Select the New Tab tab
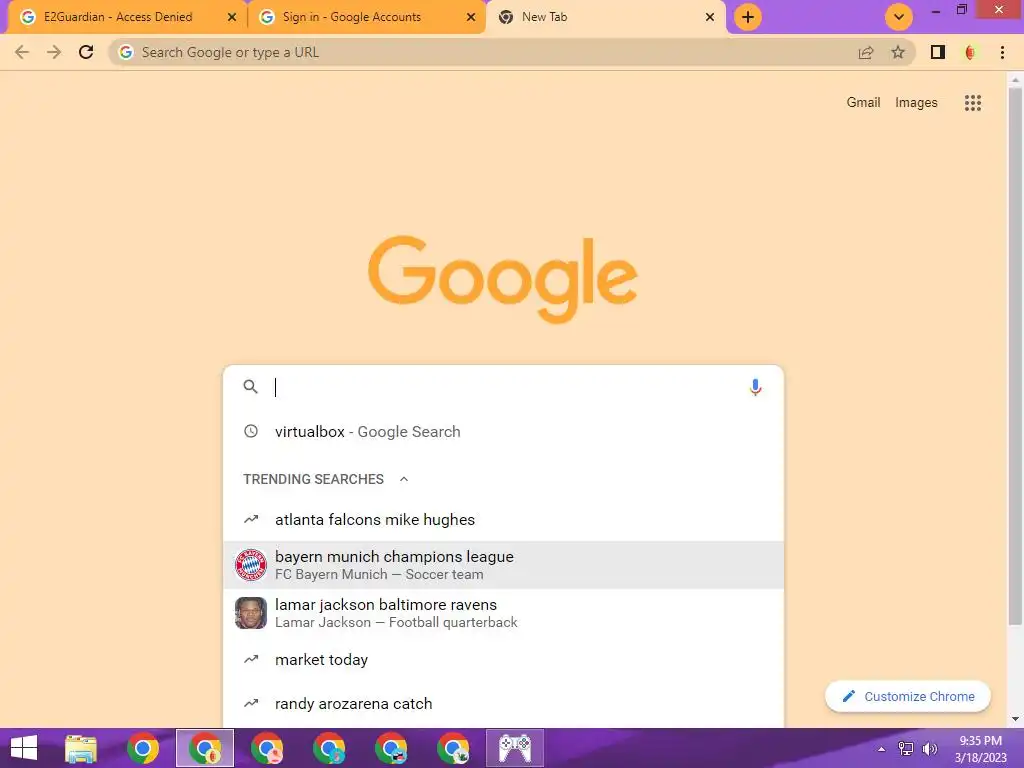The width and height of the screenshot is (1024, 768). (x=604, y=17)
